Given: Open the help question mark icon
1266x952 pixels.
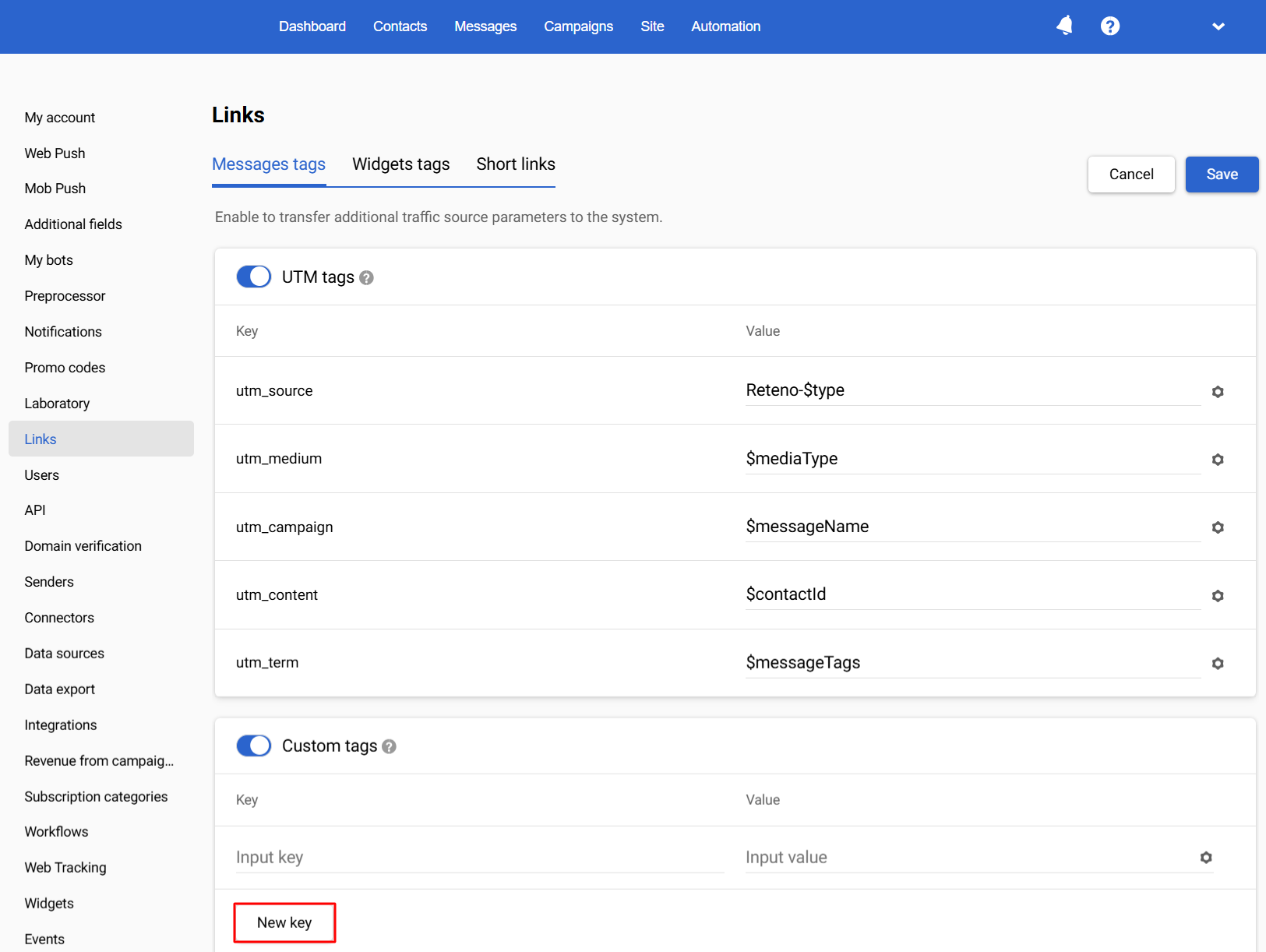Looking at the screenshot, I should click(1110, 26).
